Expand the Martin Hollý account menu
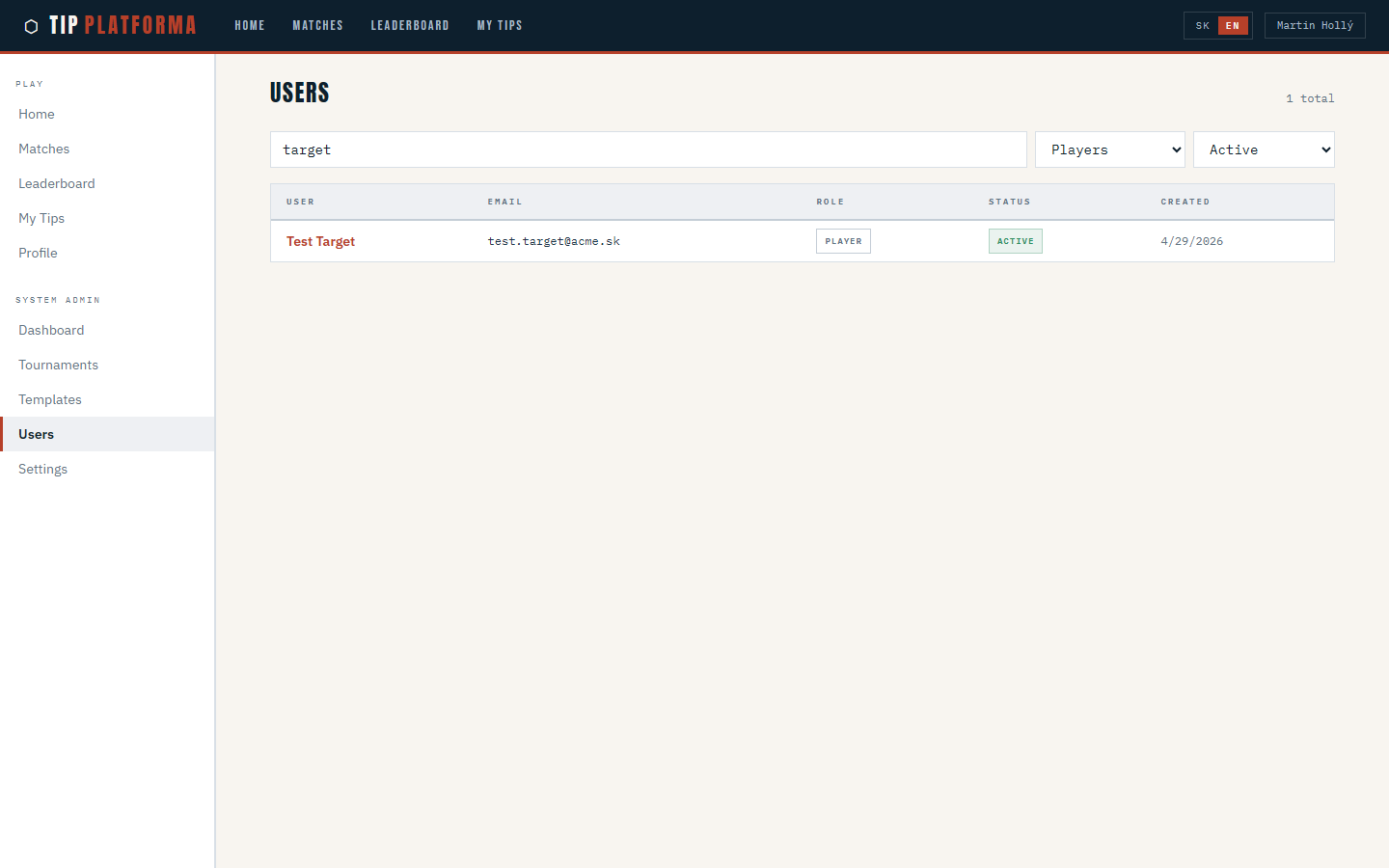Screen dimensions: 1389x868 point(1315,25)
